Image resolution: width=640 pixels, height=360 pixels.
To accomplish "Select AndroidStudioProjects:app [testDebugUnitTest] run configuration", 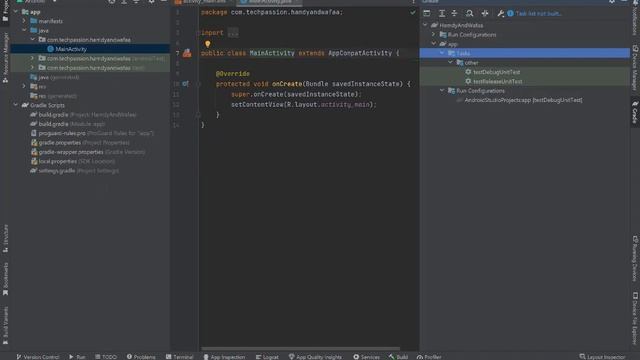I will tap(523, 100).
